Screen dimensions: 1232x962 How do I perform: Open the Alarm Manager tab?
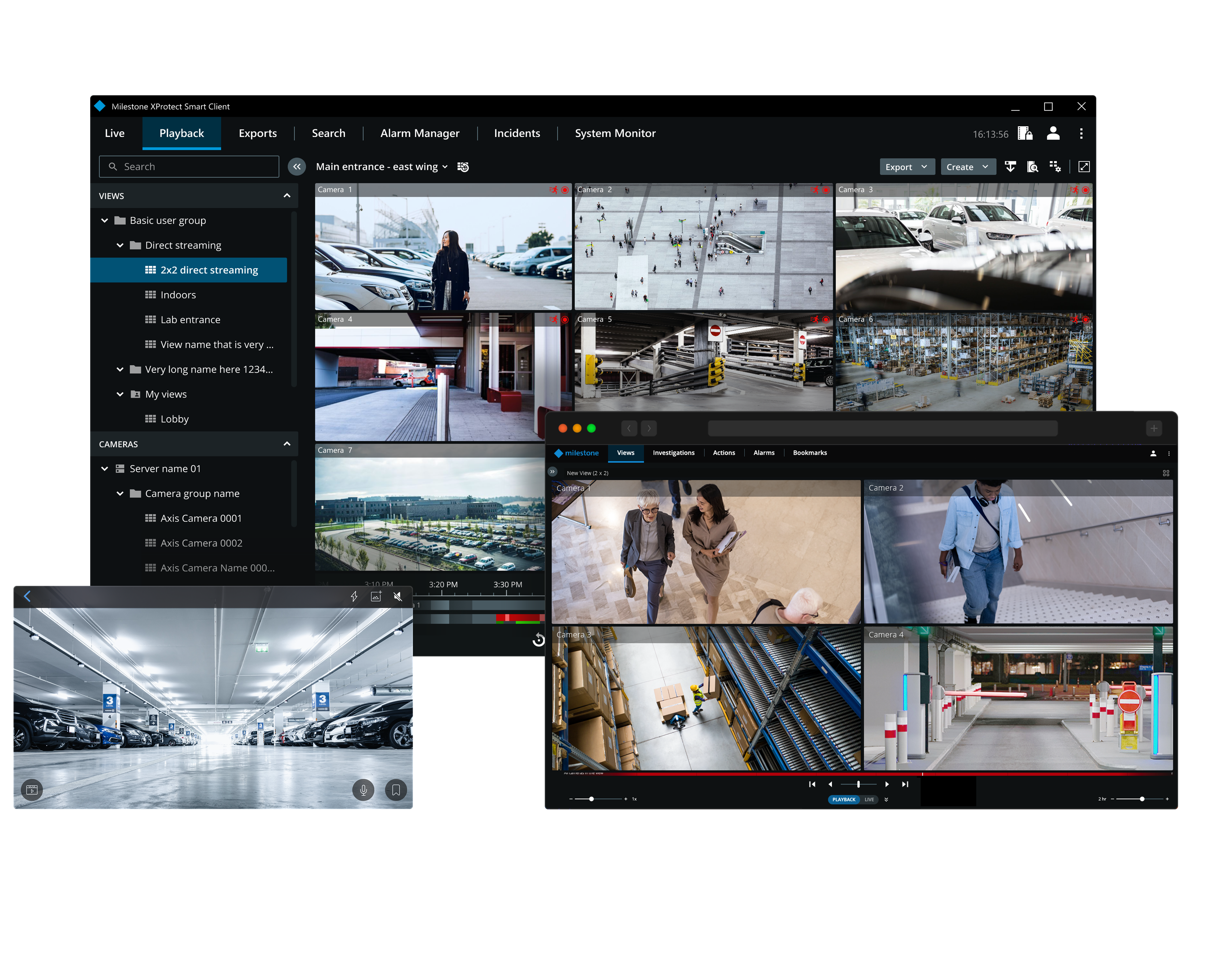pos(420,134)
